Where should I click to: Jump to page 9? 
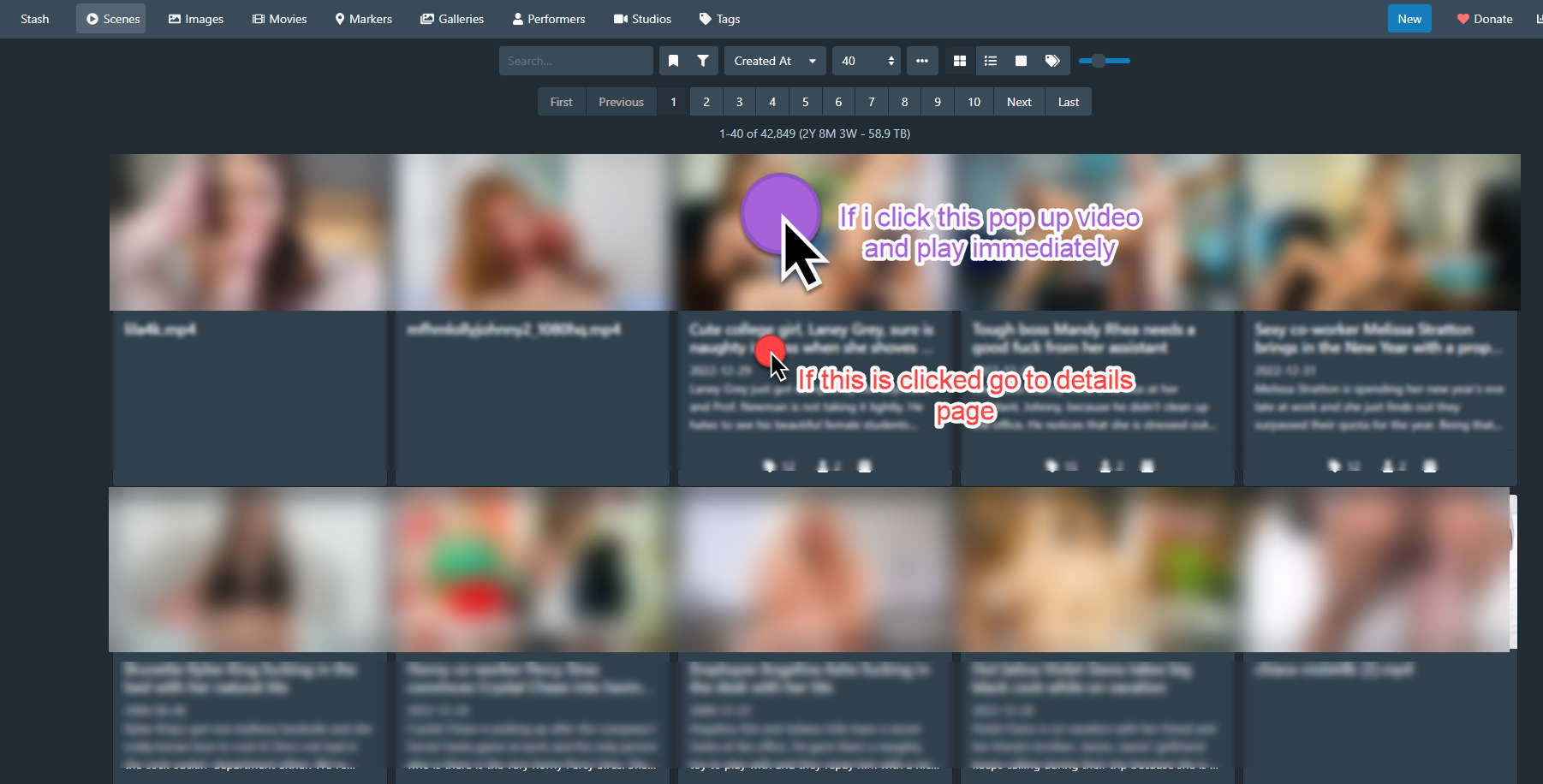(x=938, y=102)
